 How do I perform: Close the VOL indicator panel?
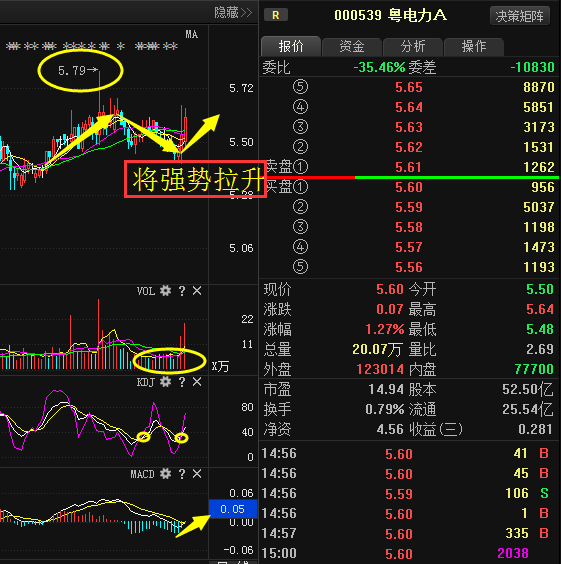(x=197, y=291)
